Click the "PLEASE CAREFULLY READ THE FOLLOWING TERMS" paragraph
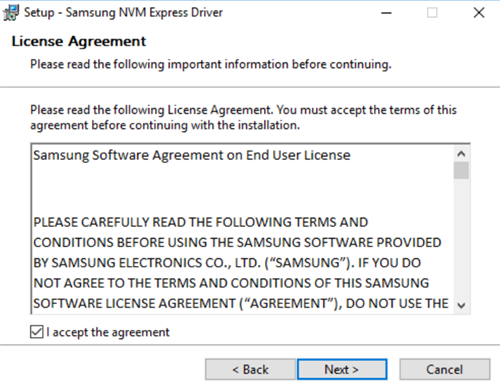The width and height of the screenshot is (500, 391). [x=237, y=263]
